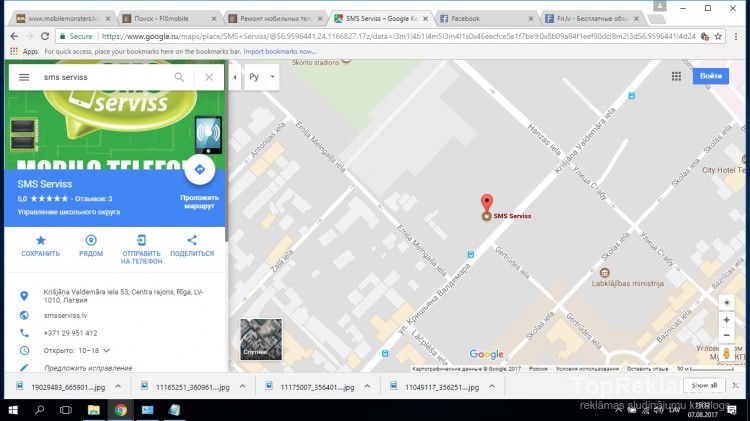Zoom in on the map

tap(727, 321)
